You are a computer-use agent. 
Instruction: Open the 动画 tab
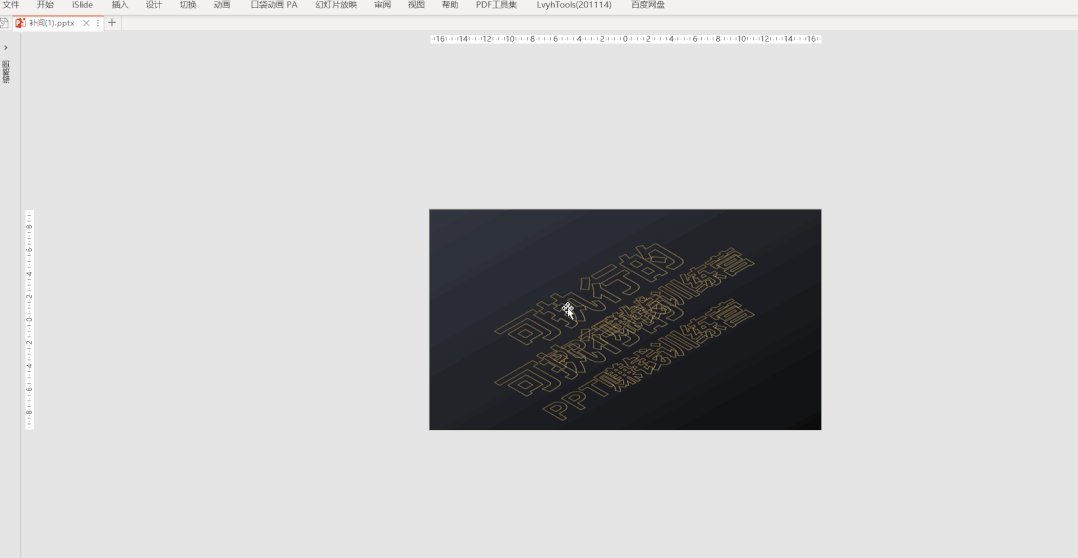click(221, 5)
